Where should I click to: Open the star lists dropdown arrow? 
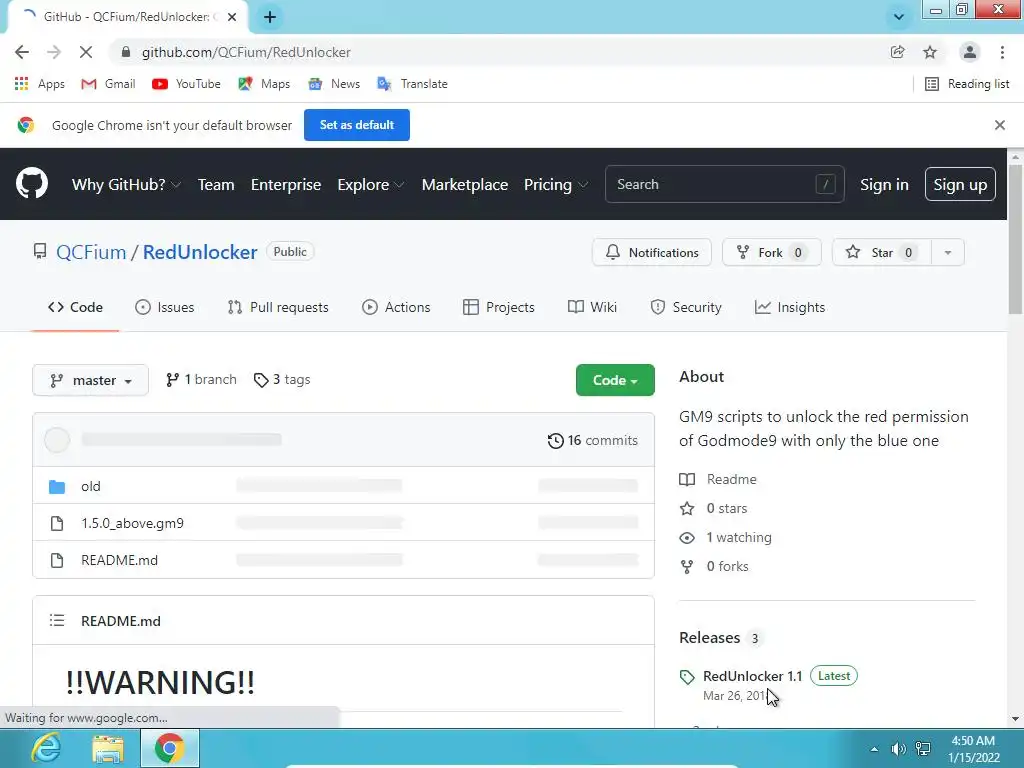(x=948, y=252)
